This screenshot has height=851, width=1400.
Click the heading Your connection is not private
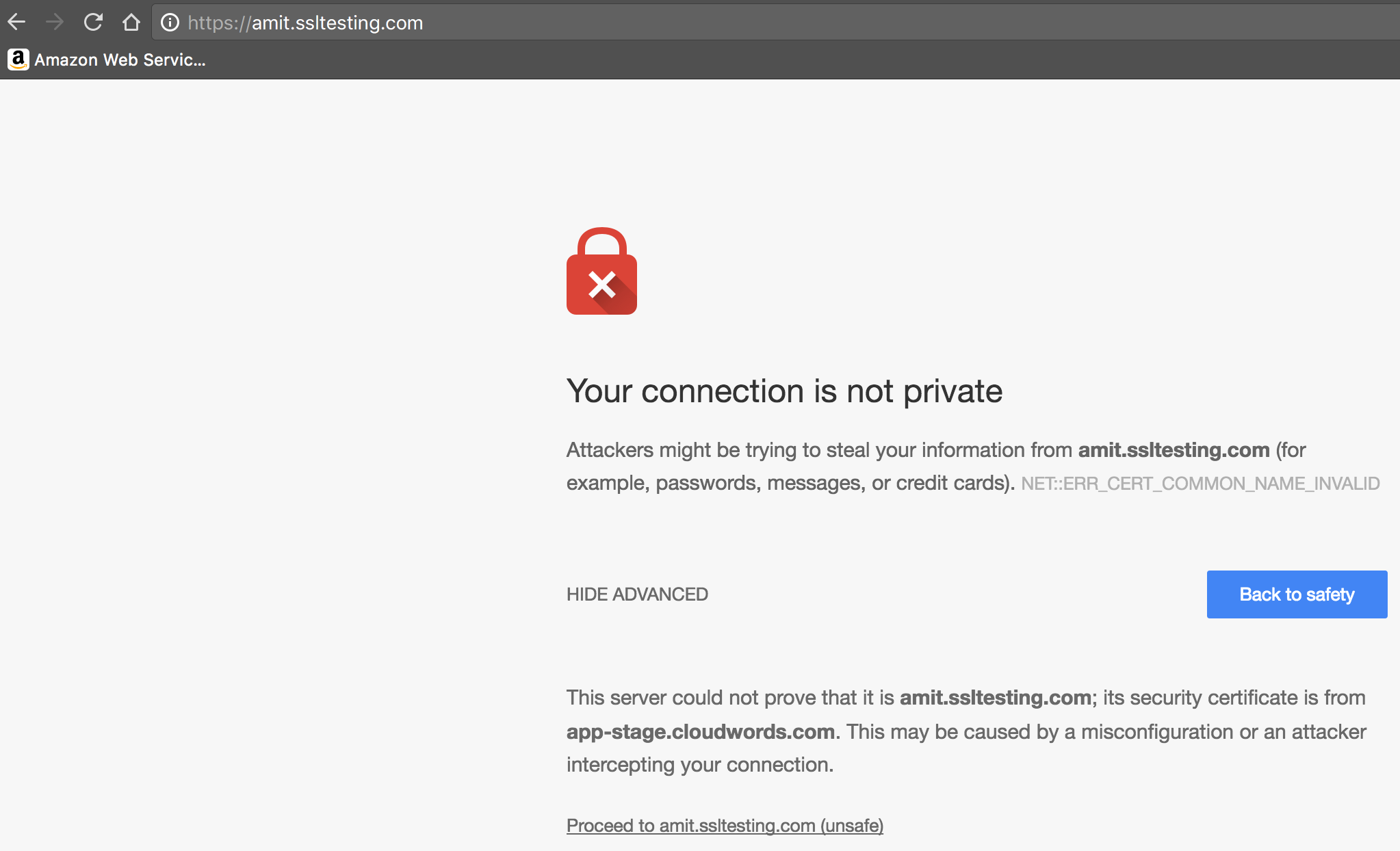[784, 391]
